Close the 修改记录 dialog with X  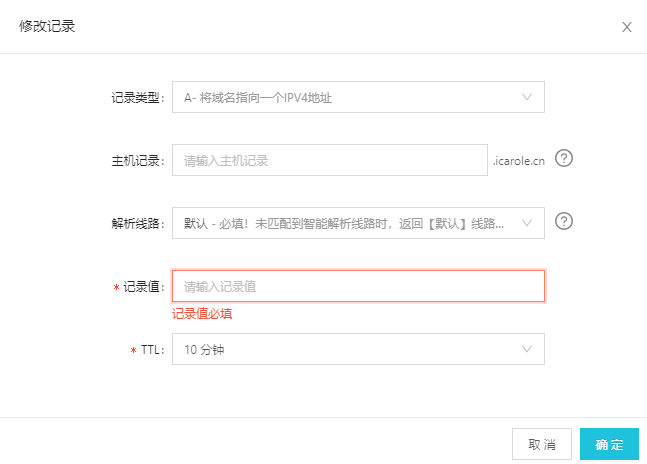pyautogui.click(x=627, y=27)
